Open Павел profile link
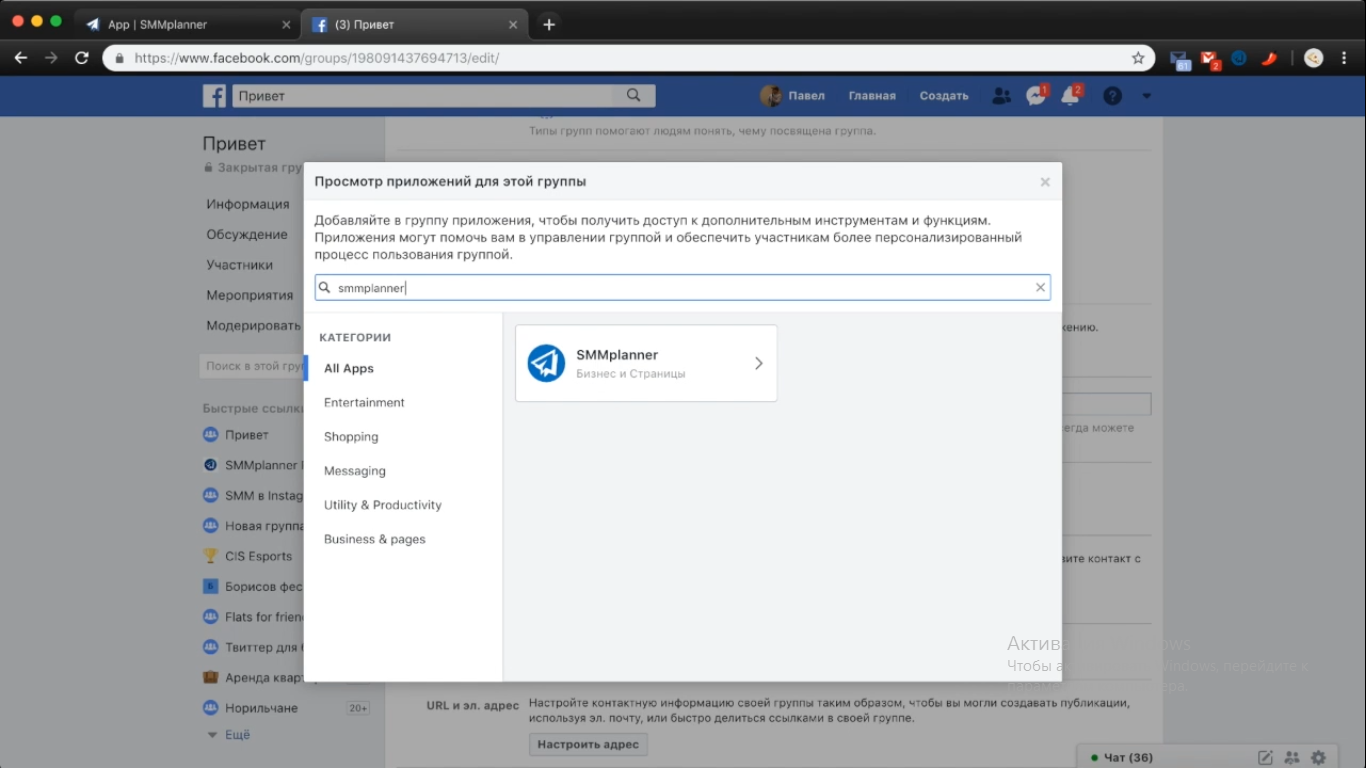The width and height of the screenshot is (1366, 768). [x=793, y=96]
